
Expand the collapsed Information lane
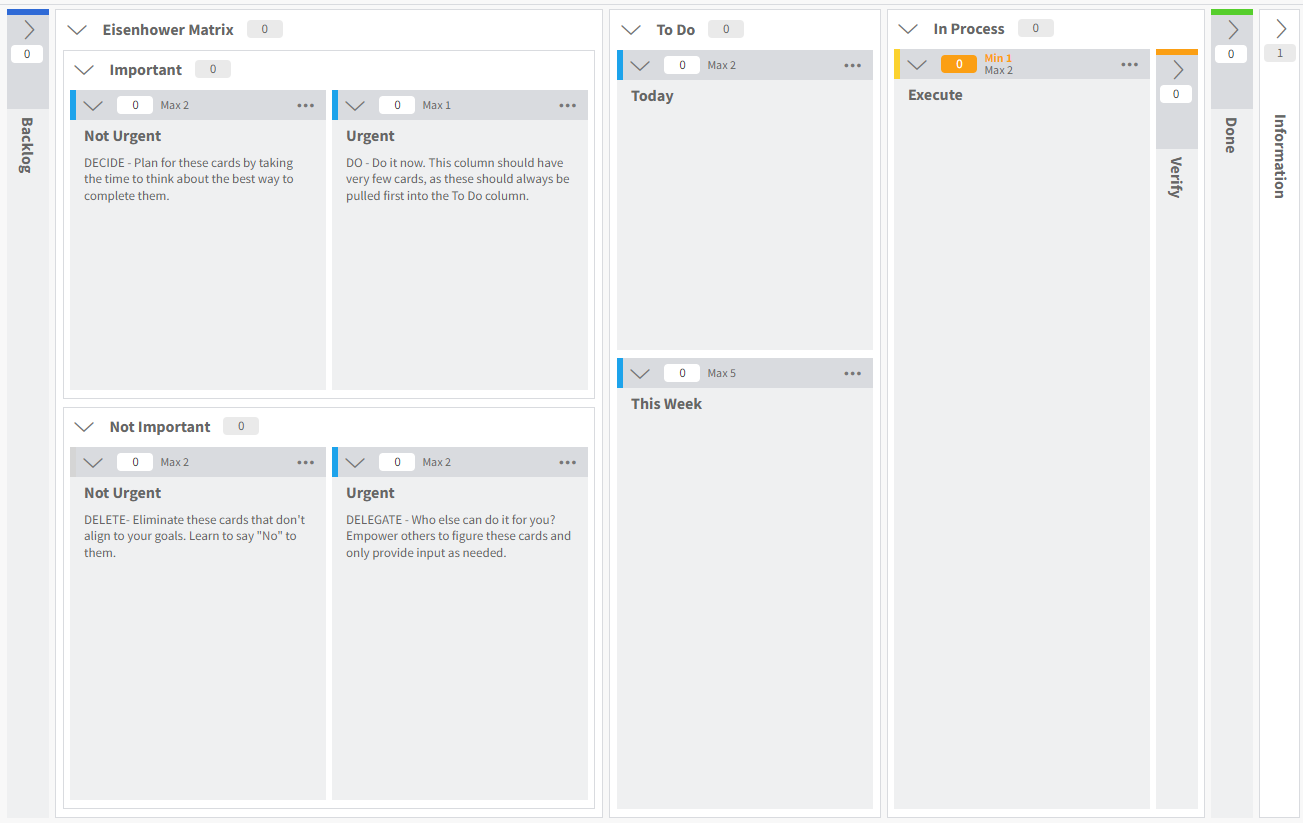[x=1280, y=29]
